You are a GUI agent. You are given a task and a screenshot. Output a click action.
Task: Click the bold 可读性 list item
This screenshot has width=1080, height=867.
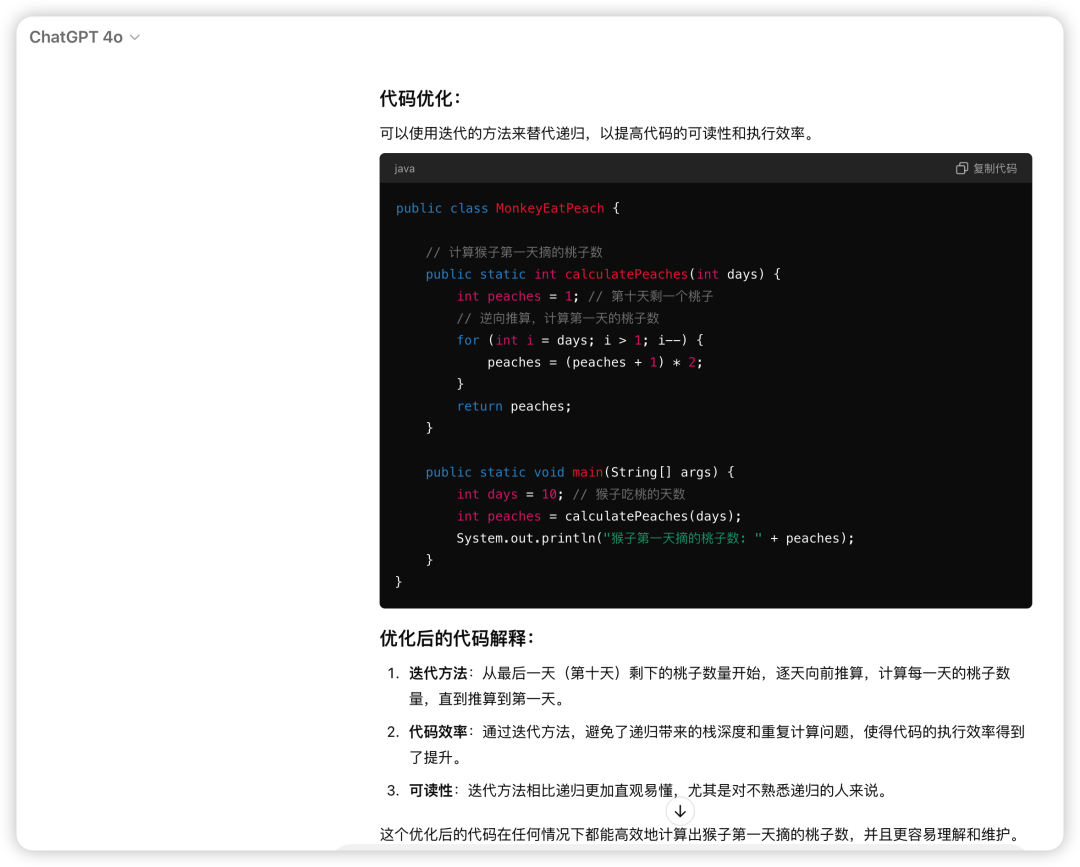tap(431, 790)
